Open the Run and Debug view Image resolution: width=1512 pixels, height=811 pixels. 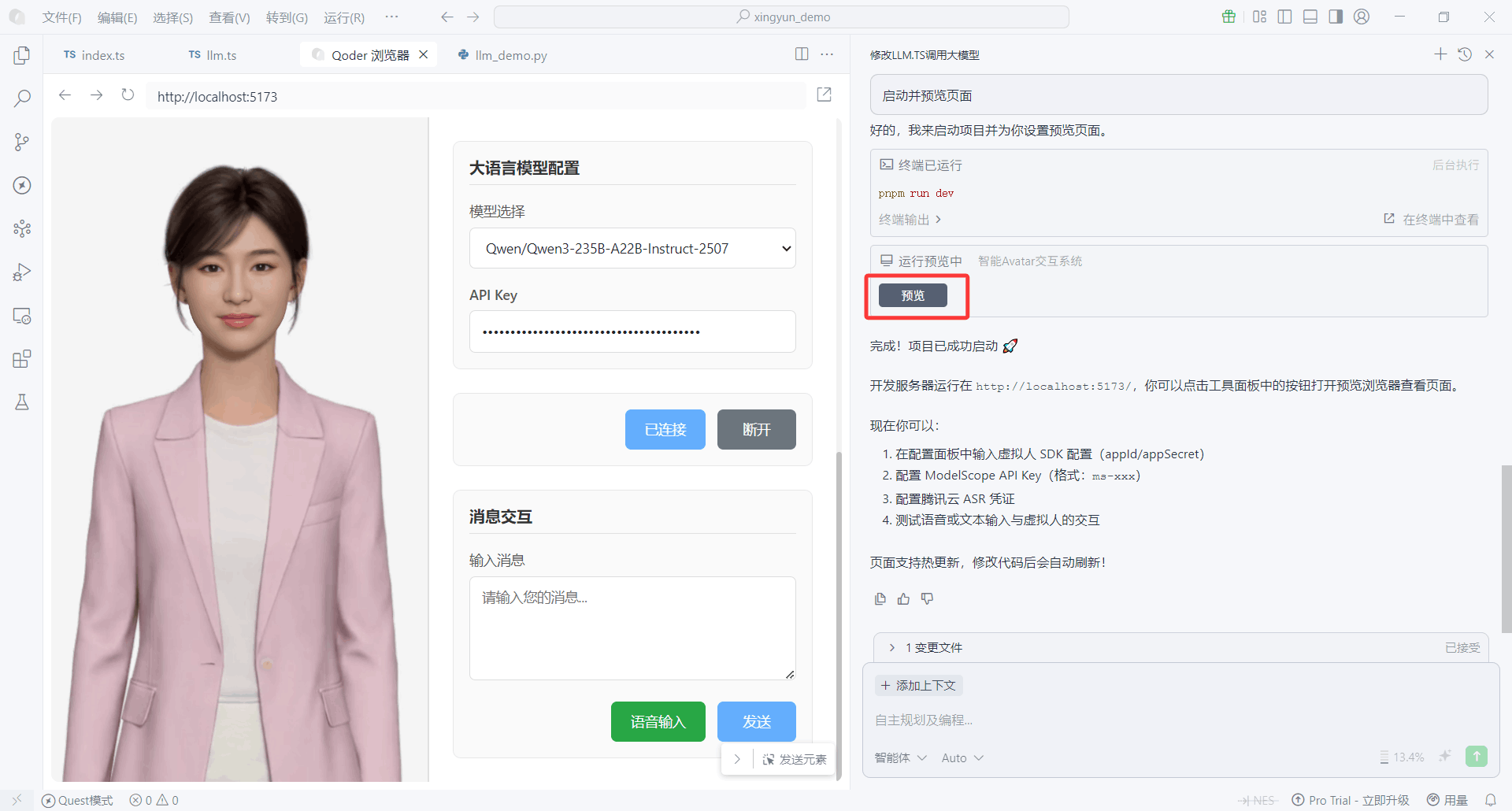pyautogui.click(x=22, y=272)
